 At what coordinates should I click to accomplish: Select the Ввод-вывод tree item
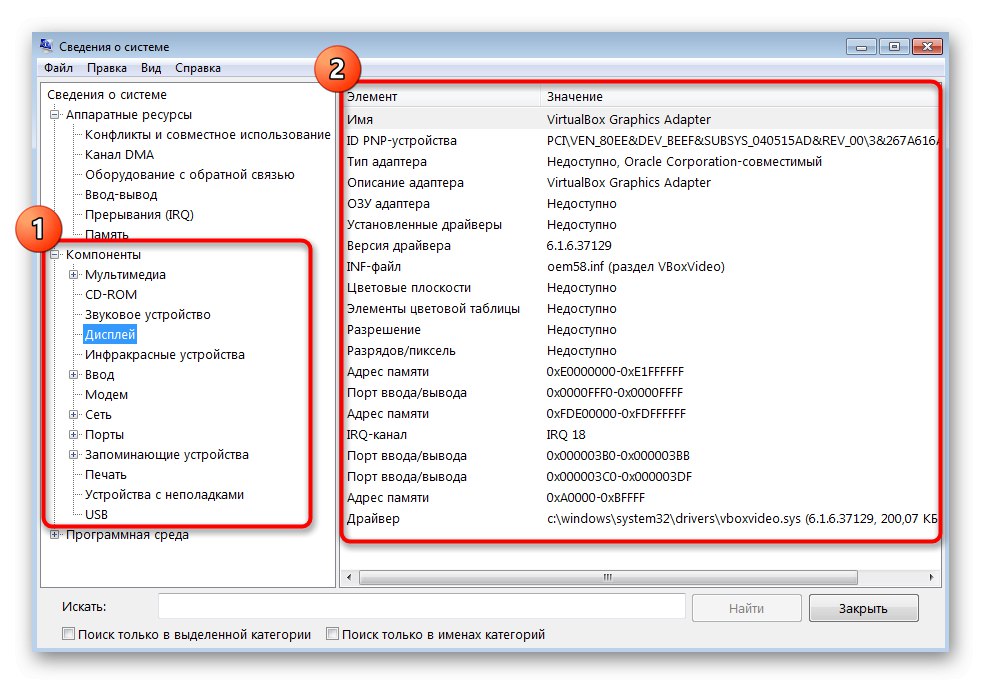pos(121,195)
